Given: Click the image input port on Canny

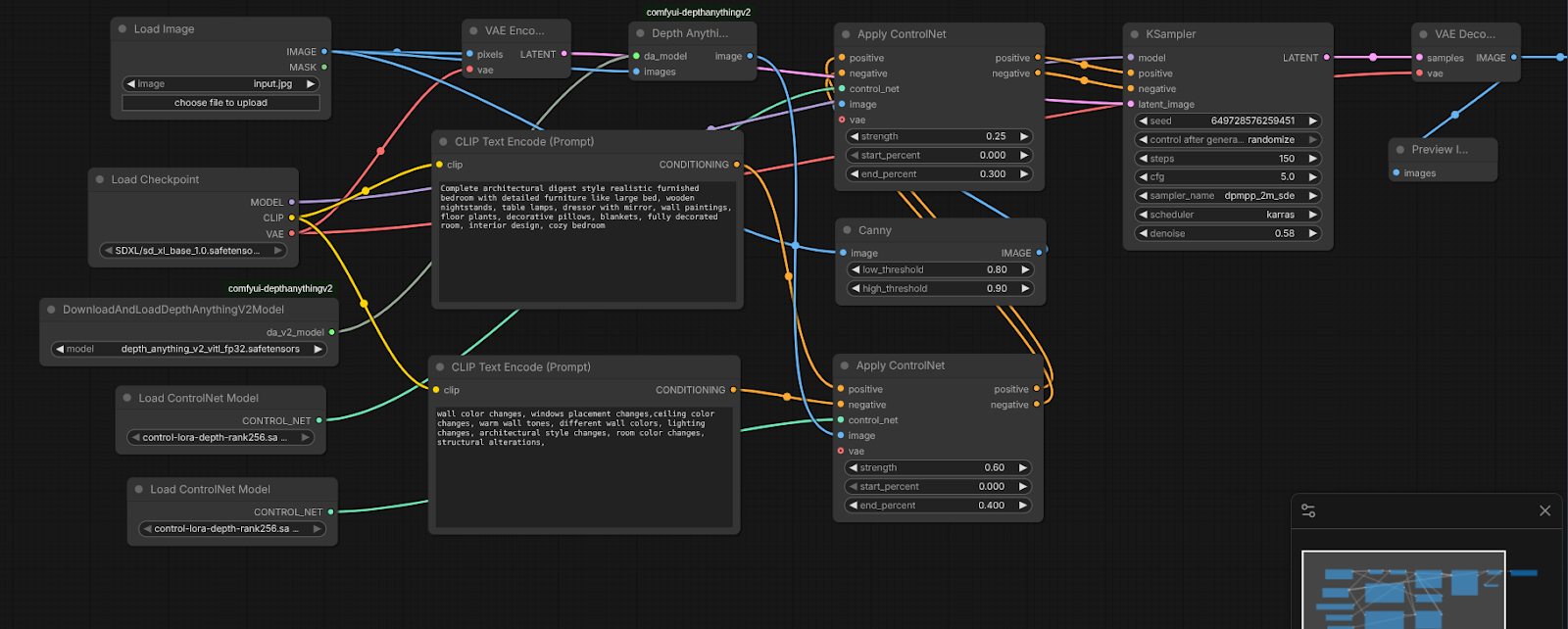Looking at the screenshot, I should pos(843,253).
